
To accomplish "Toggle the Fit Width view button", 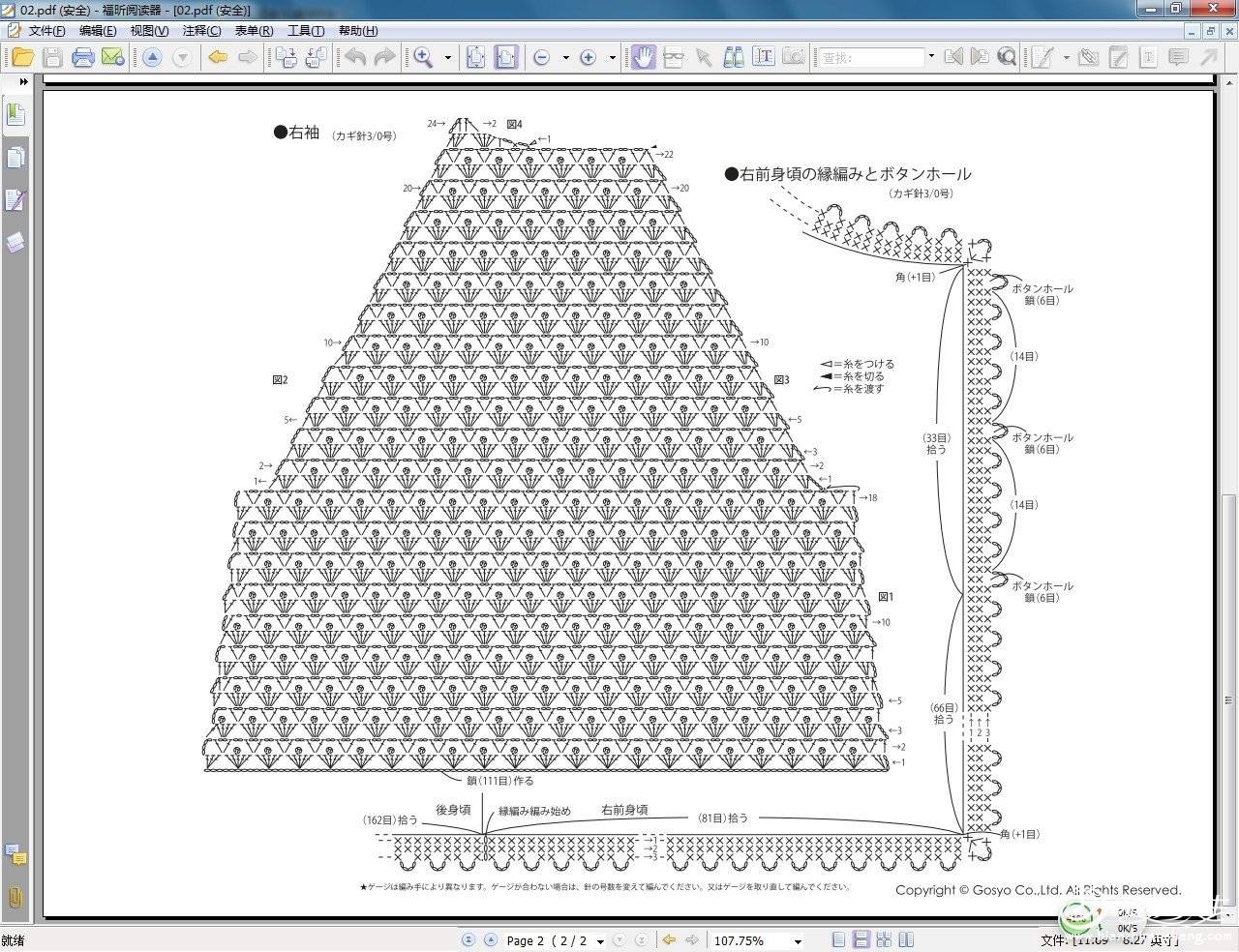I will (x=506, y=57).
